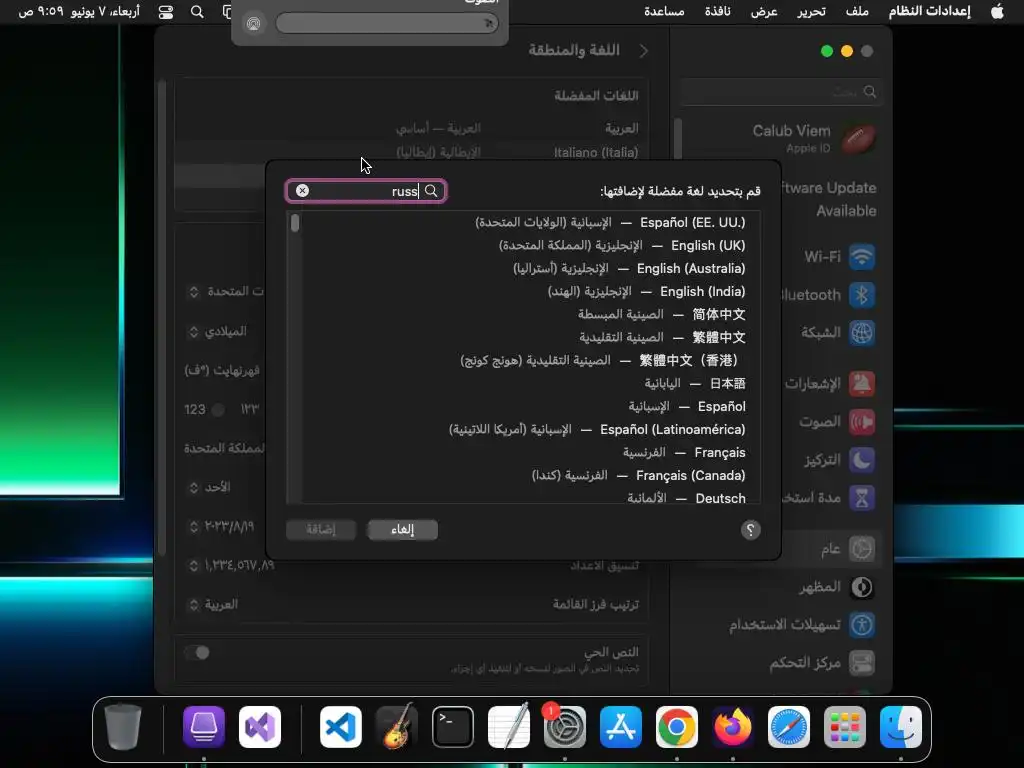The image size is (1024, 768).
Task: Launch Visual Studio Code from dock
Action: point(341,727)
